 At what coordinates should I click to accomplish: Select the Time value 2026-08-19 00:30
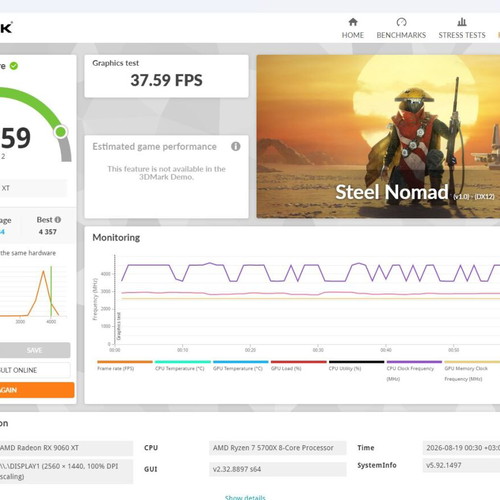click(x=461, y=448)
